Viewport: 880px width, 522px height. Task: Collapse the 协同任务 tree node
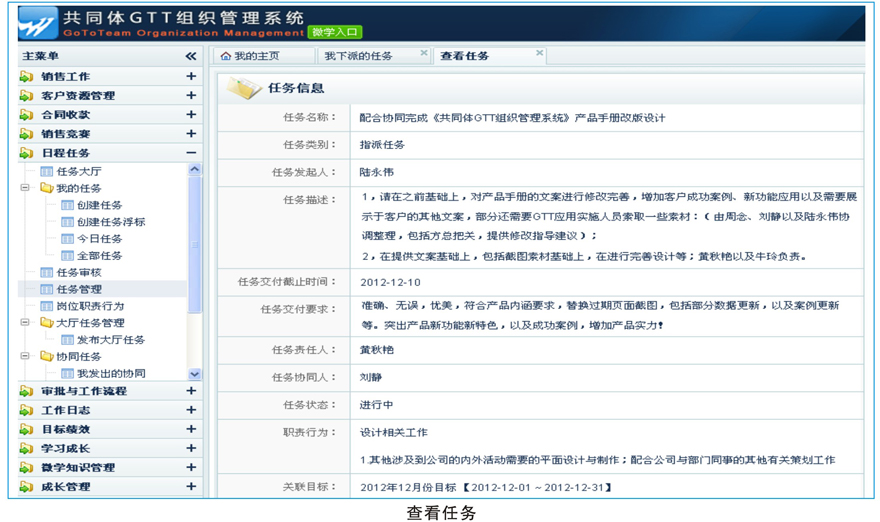pyautogui.click(x=26, y=356)
